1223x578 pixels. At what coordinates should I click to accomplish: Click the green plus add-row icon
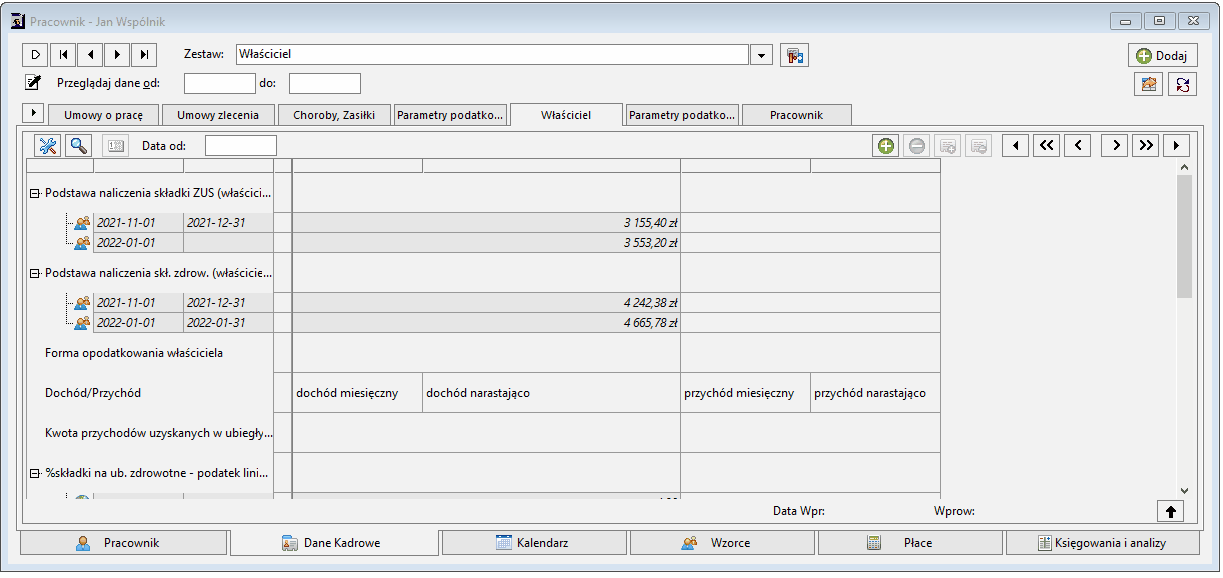coord(885,146)
